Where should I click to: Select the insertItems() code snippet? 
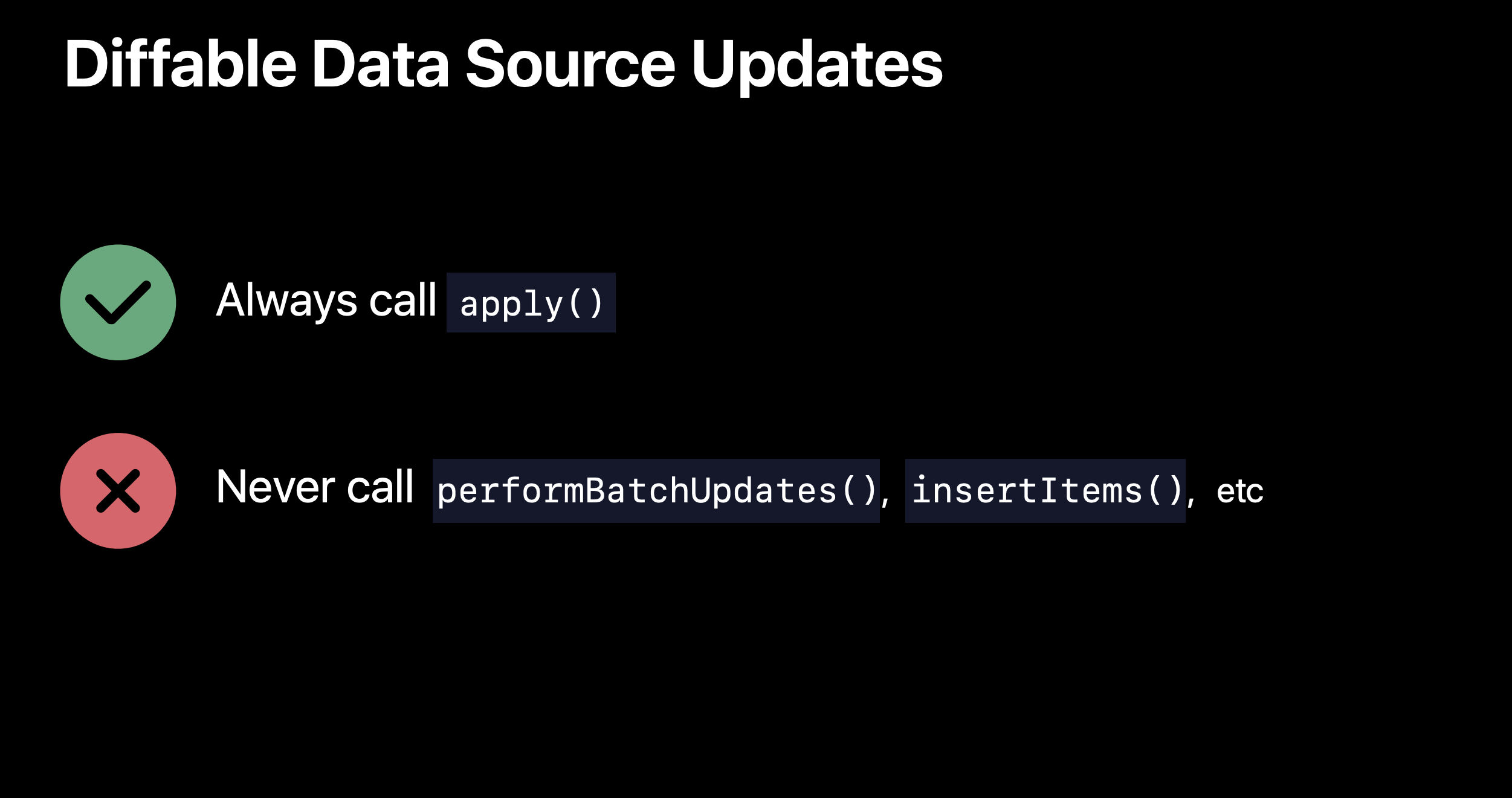1045,491
